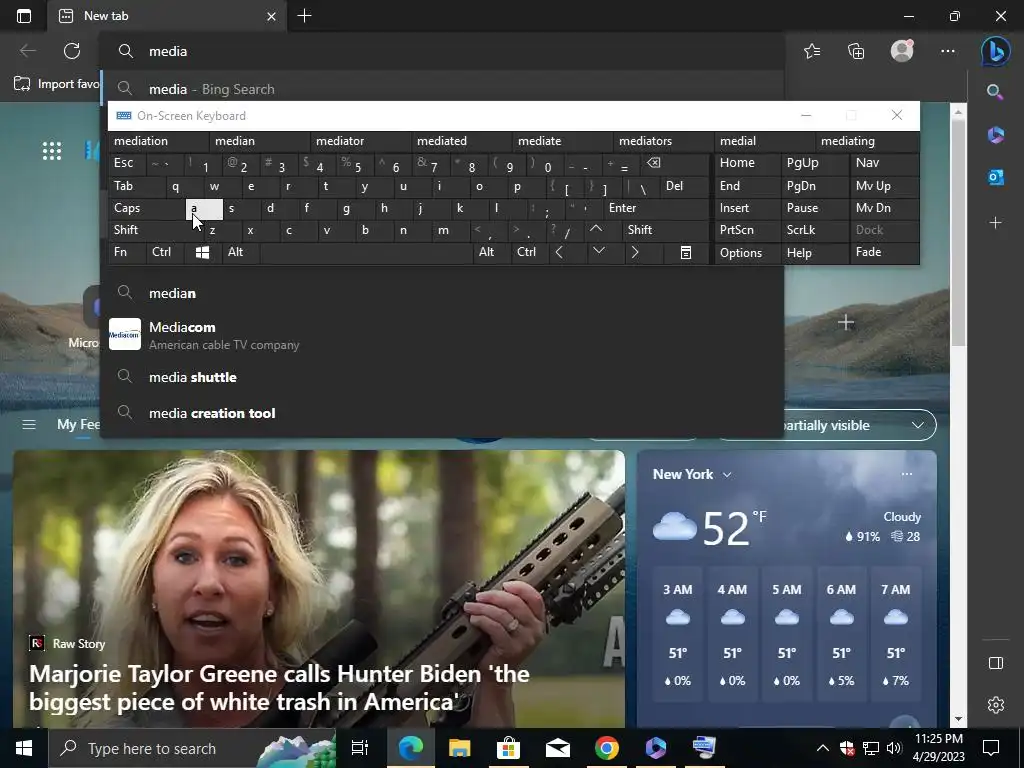Toggle the left Alt key on keyboard
Image resolution: width=1024 pixels, height=768 pixels.
point(241,252)
